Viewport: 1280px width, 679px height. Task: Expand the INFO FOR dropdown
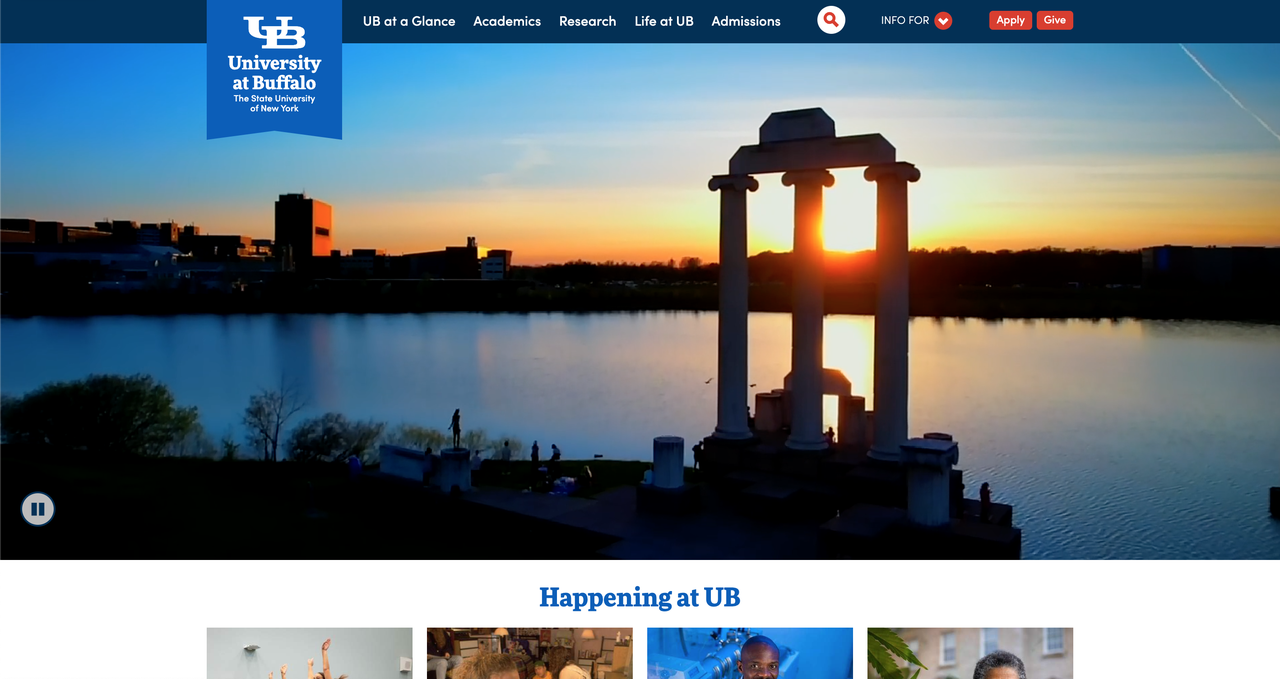(916, 20)
